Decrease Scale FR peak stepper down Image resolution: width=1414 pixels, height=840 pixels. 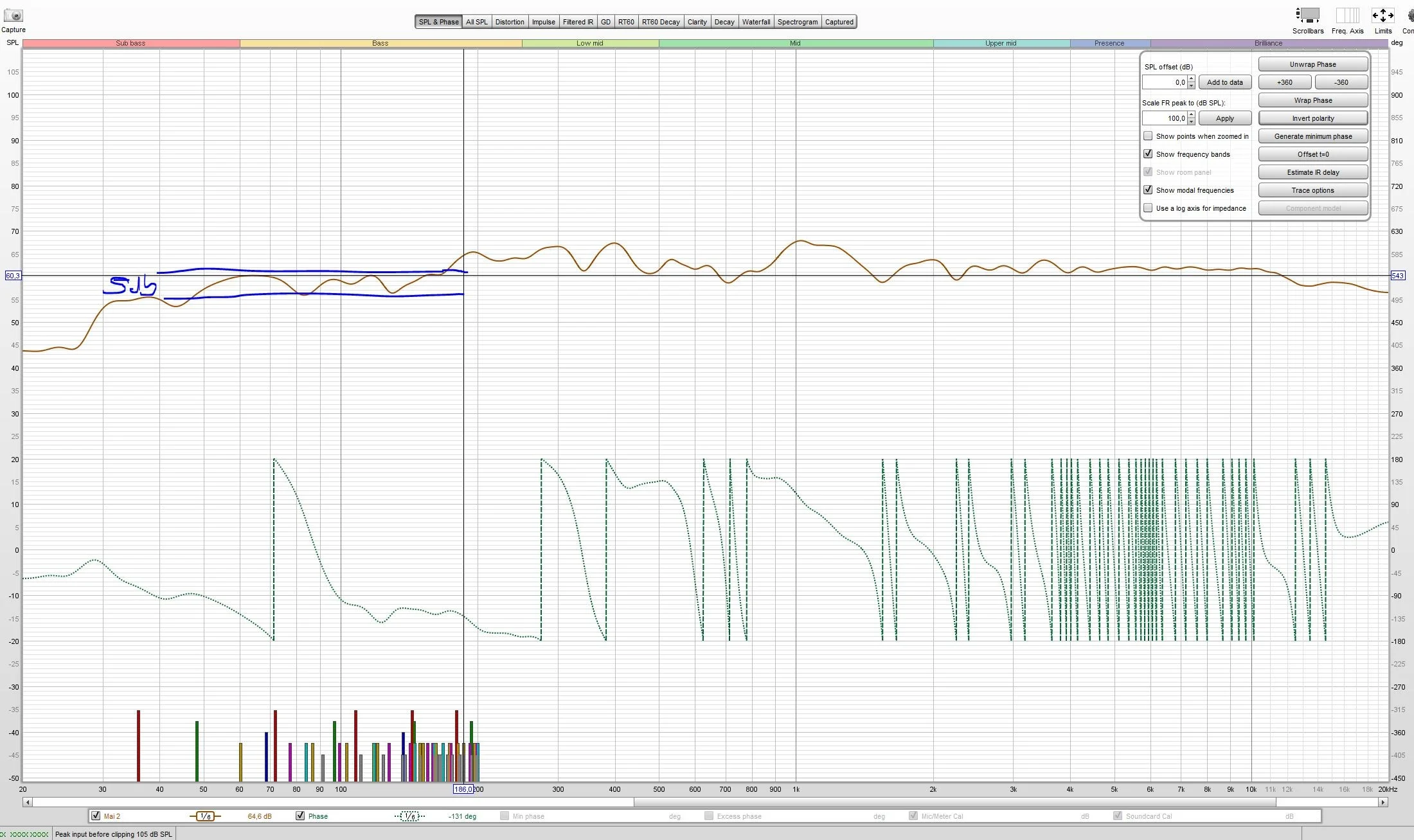tap(1191, 121)
